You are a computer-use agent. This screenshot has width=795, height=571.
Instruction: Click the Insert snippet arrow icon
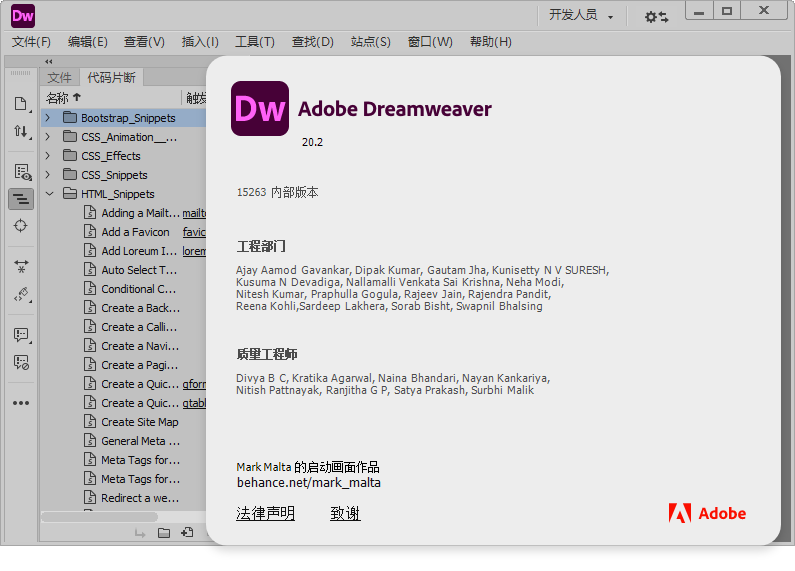coord(140,533)
